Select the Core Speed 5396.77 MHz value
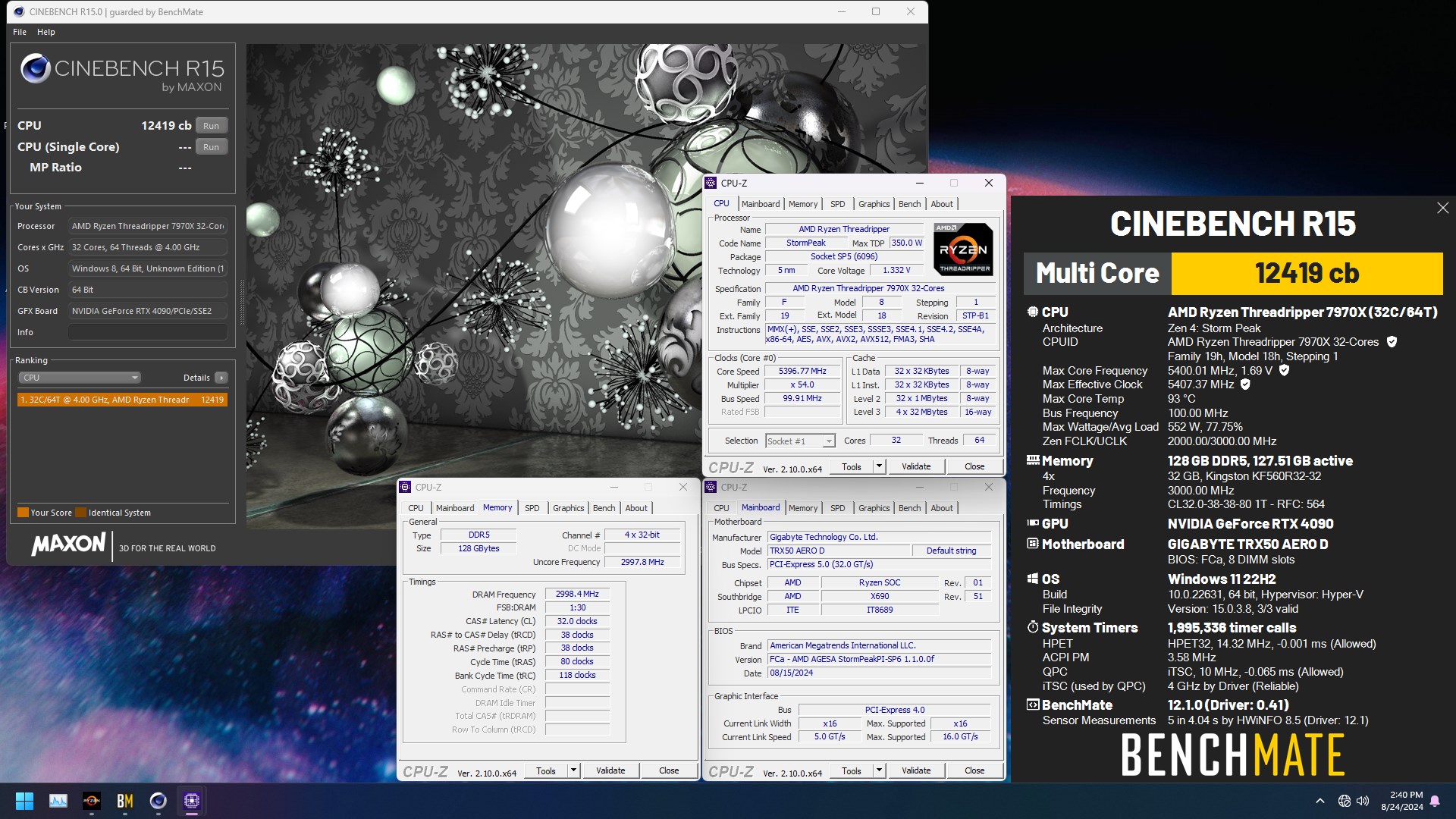Viewport: 1456px width, 819px height. point(802,371)
